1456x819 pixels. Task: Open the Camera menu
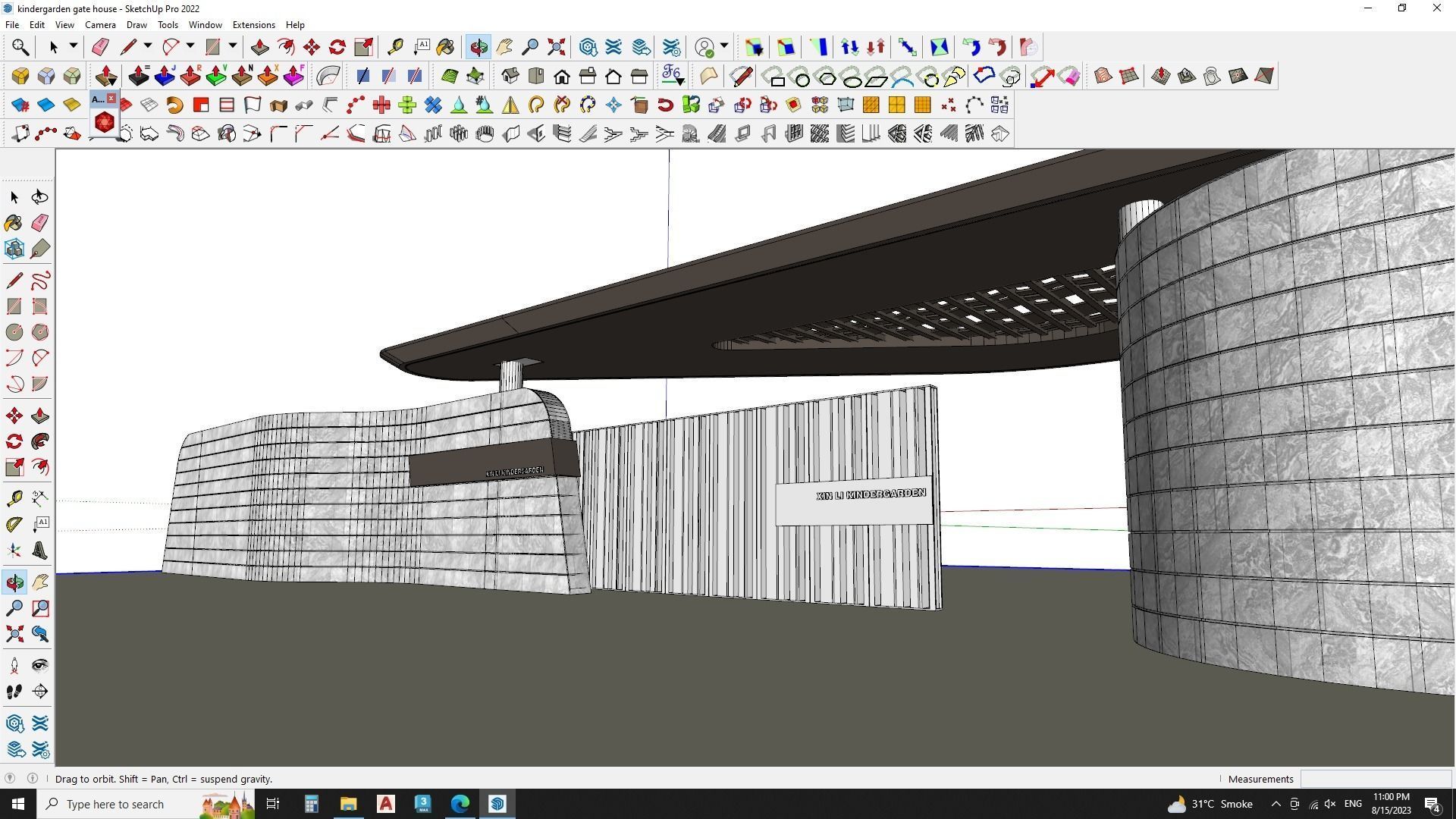pos(100,25)
